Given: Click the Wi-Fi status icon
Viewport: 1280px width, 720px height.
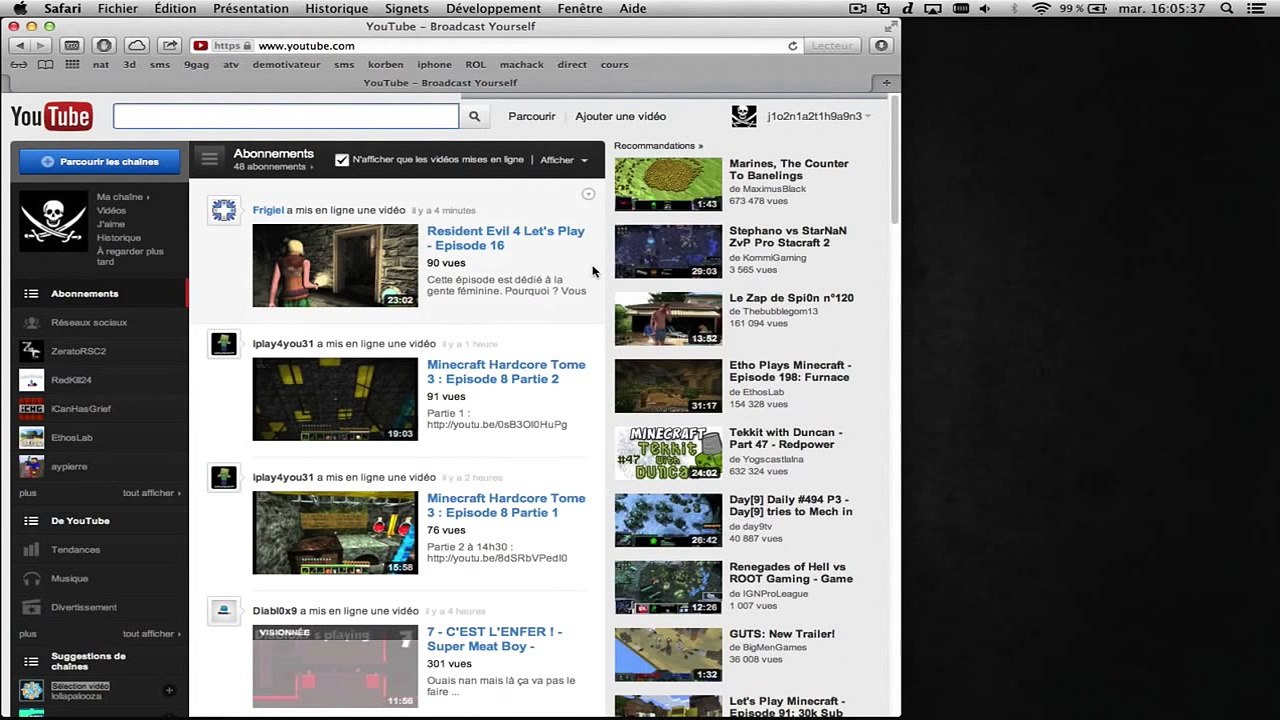Looking at the screenshot, I should click(x=1042, y=9).
